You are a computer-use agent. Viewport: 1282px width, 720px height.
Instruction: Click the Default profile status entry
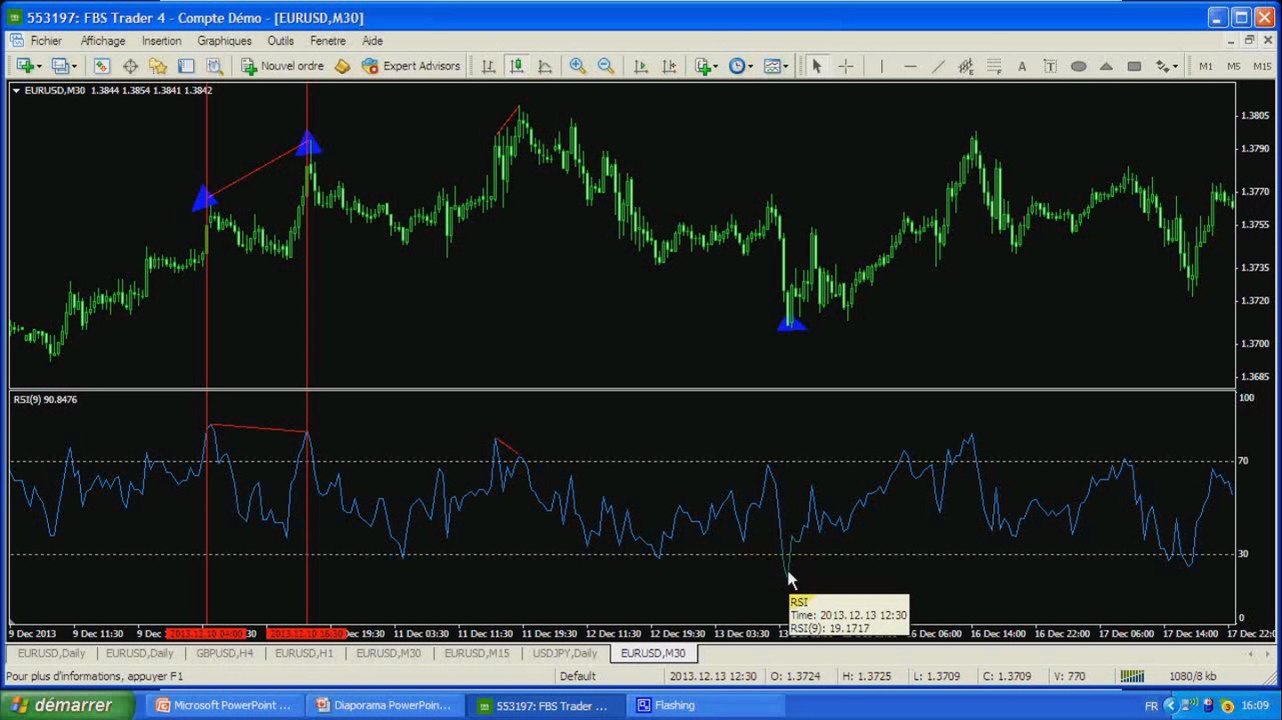577,676
